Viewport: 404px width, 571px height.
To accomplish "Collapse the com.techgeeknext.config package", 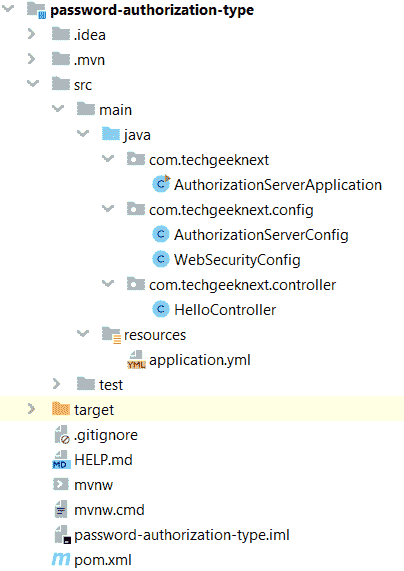I will coord(108,209).
